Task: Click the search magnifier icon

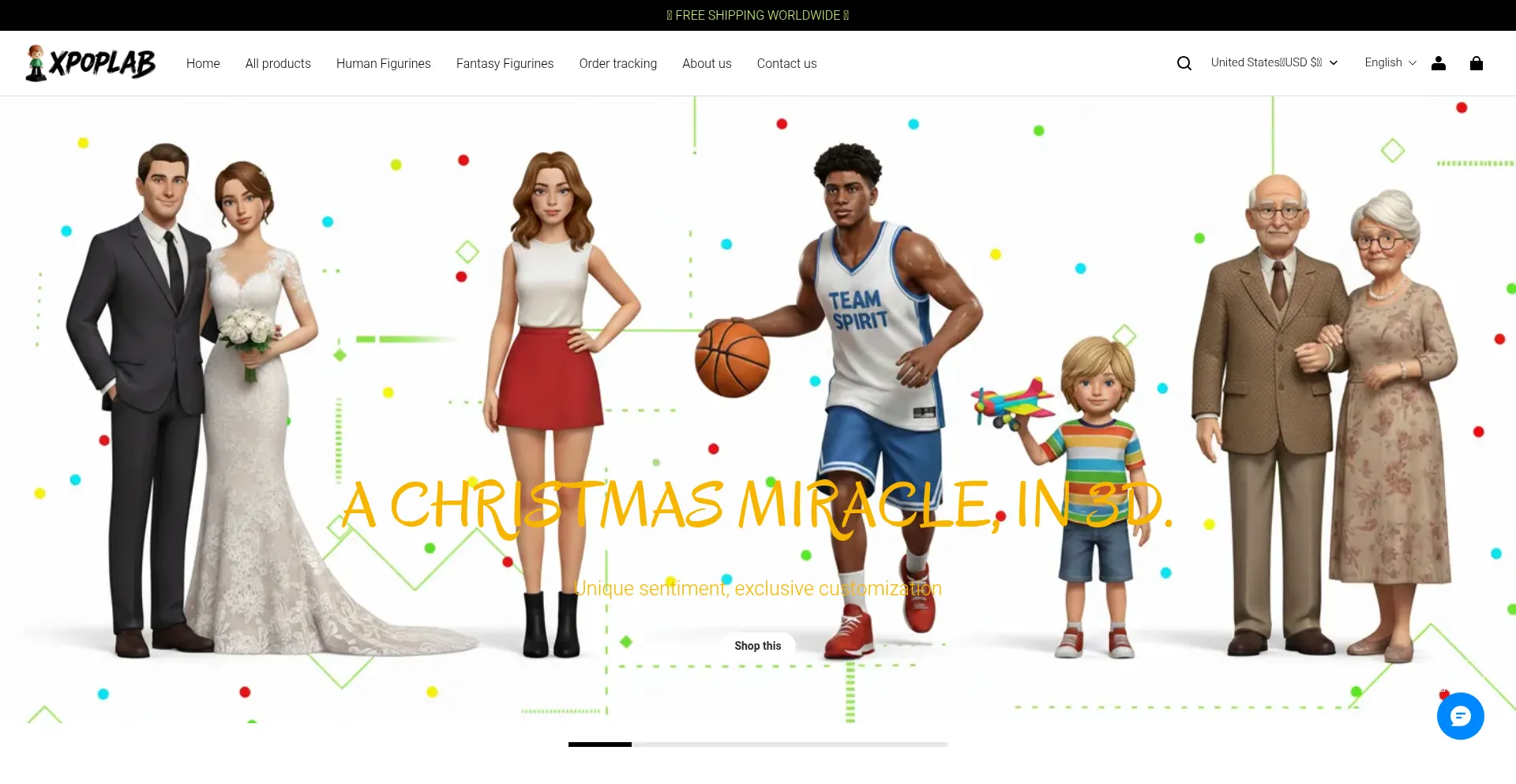Action: tap(1184, 63)
